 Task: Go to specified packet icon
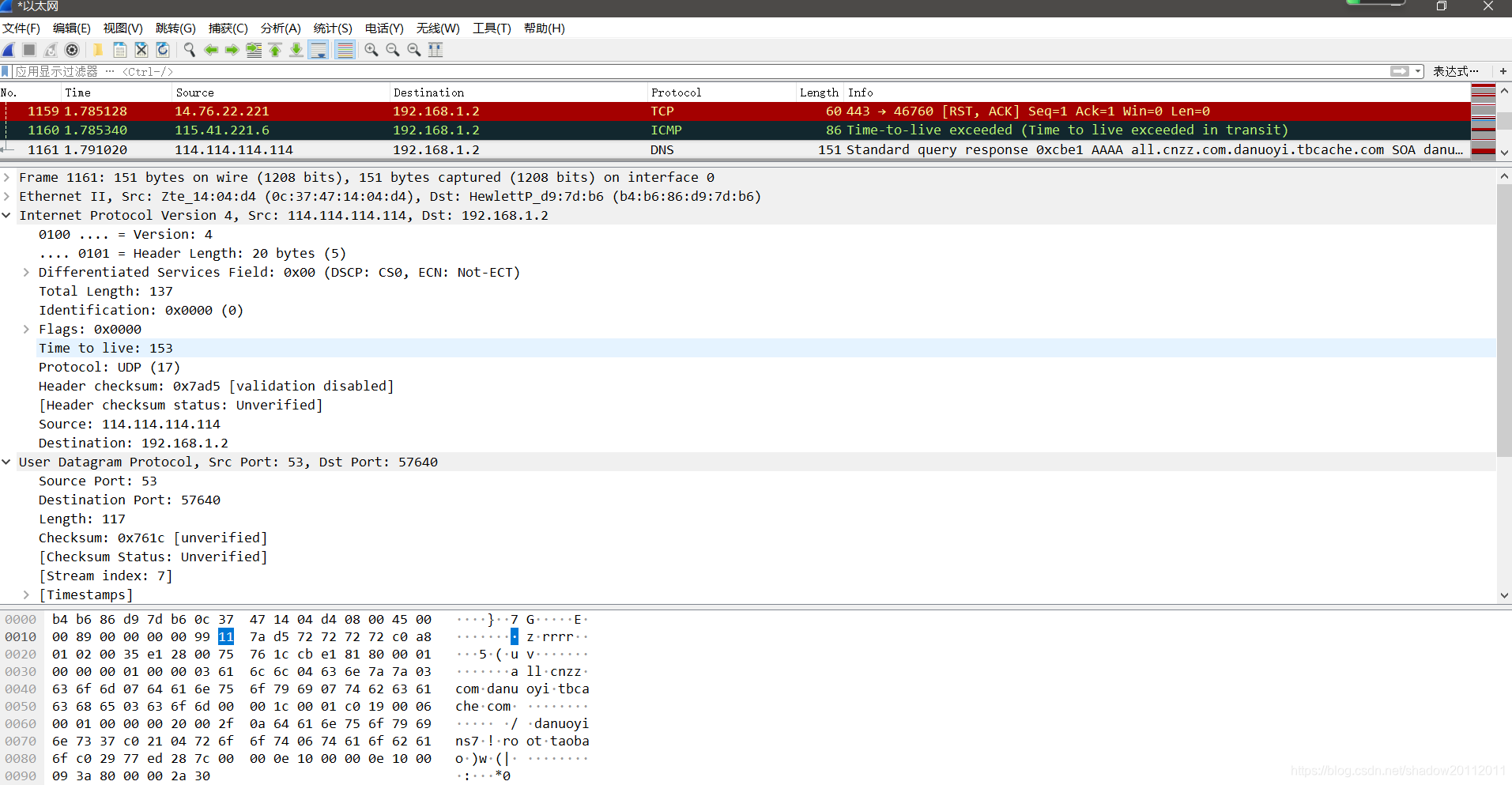[254, 50]
